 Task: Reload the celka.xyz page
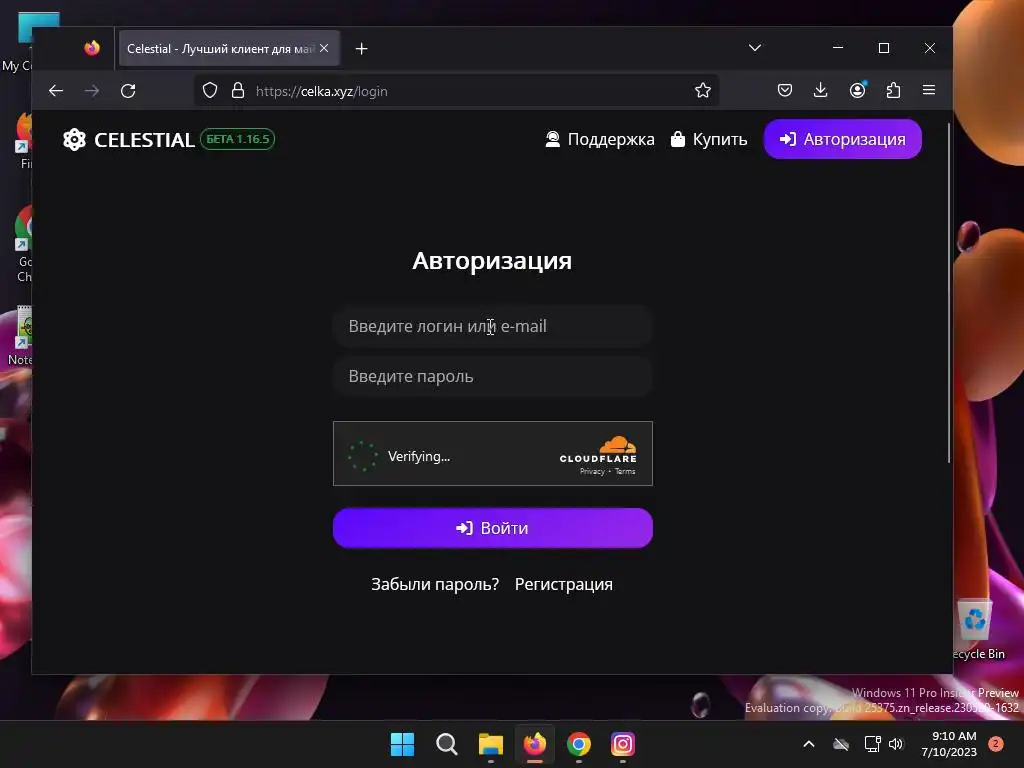coord(128,91)
